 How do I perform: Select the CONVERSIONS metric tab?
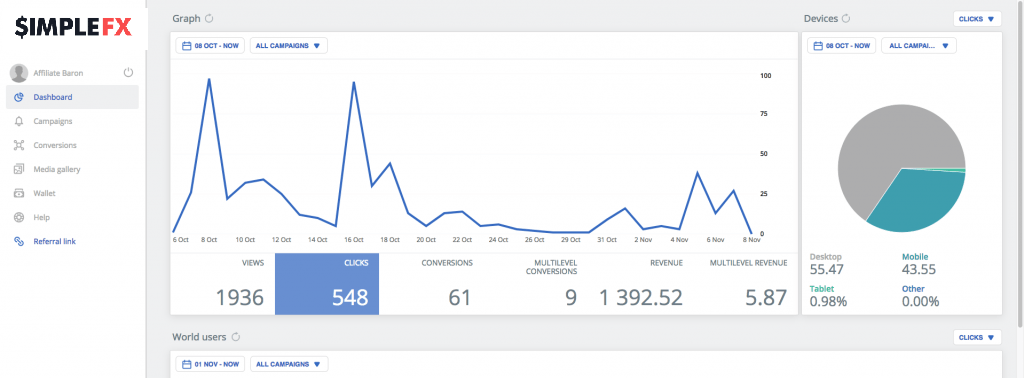(x=431, y=284)
